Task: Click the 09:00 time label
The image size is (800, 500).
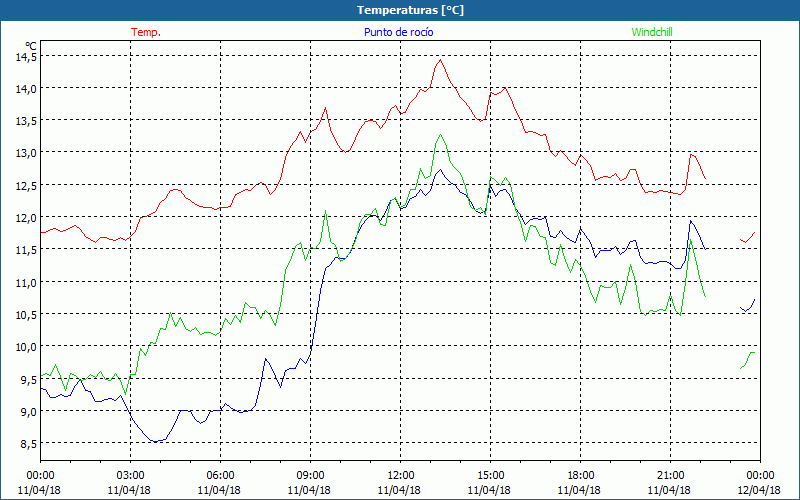Action: 310,476
